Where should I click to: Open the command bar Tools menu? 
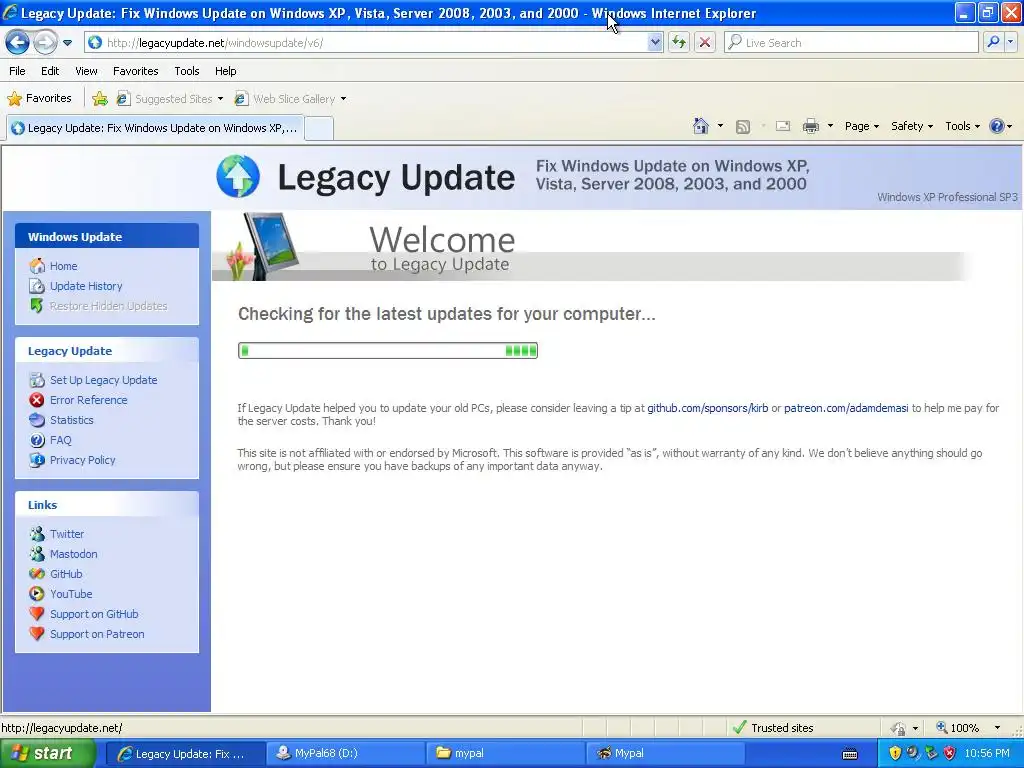(962, 126)
